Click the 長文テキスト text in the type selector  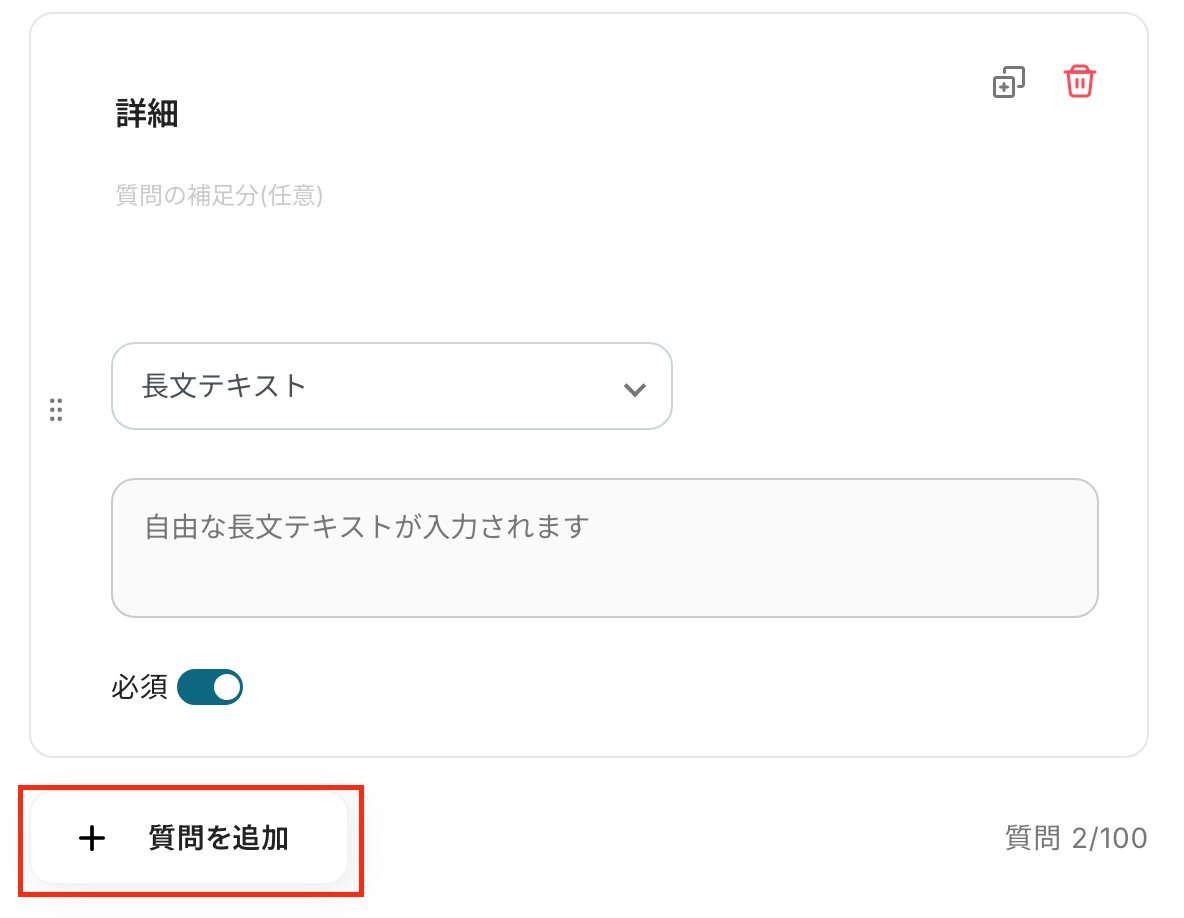(224, 386)
